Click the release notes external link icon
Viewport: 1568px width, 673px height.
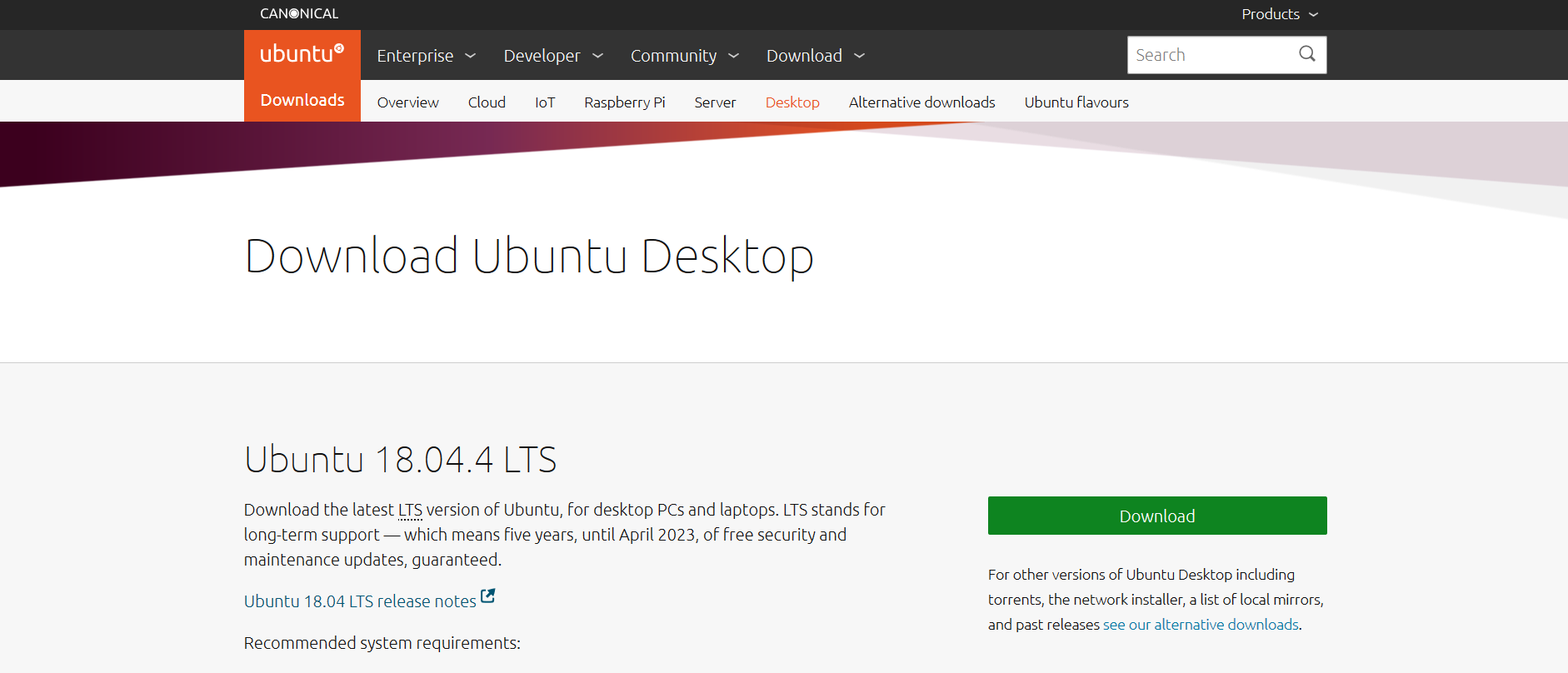(488, 596)
